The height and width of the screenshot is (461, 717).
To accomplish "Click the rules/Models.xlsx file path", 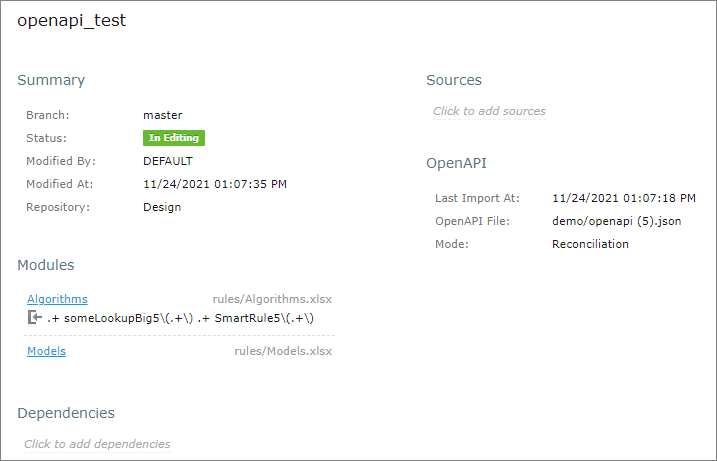I will [x=283, y=351].
